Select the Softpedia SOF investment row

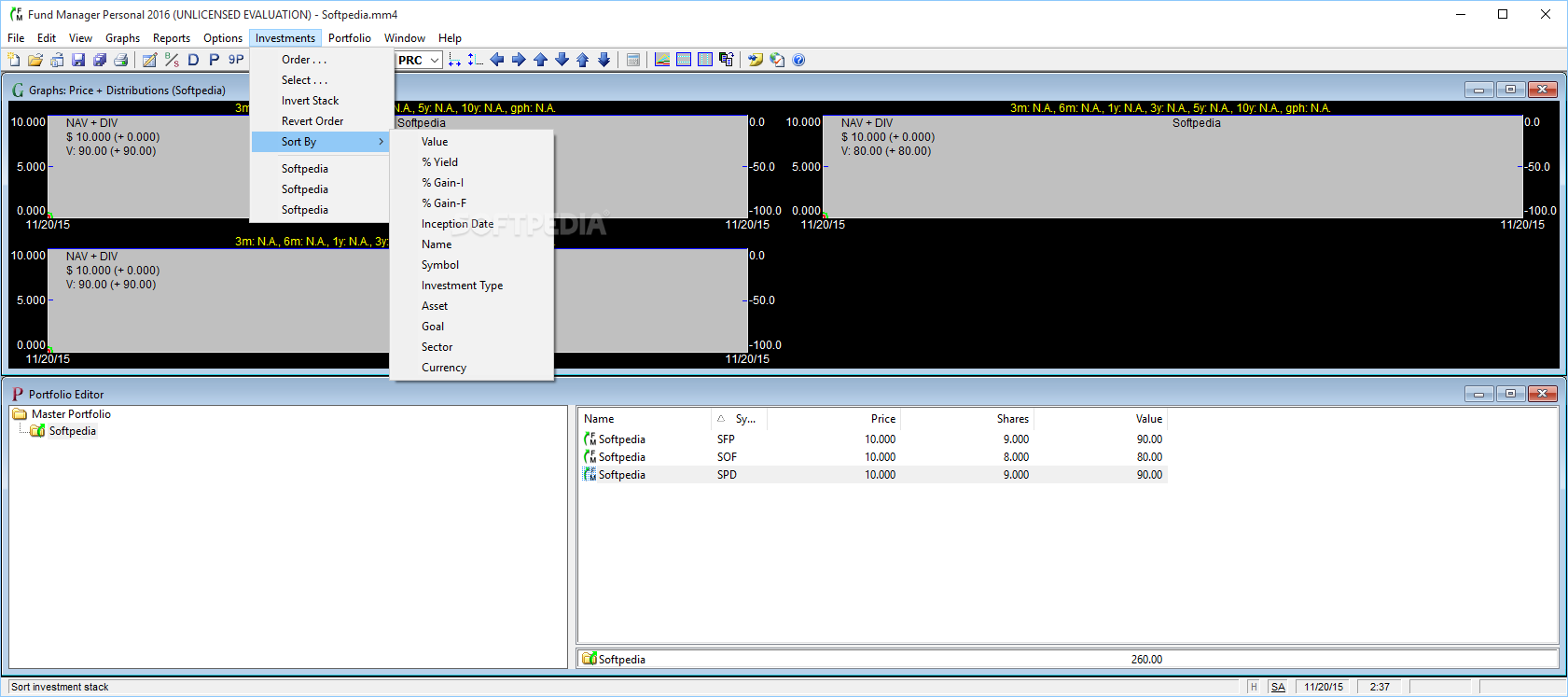click(x=873, y=457)
